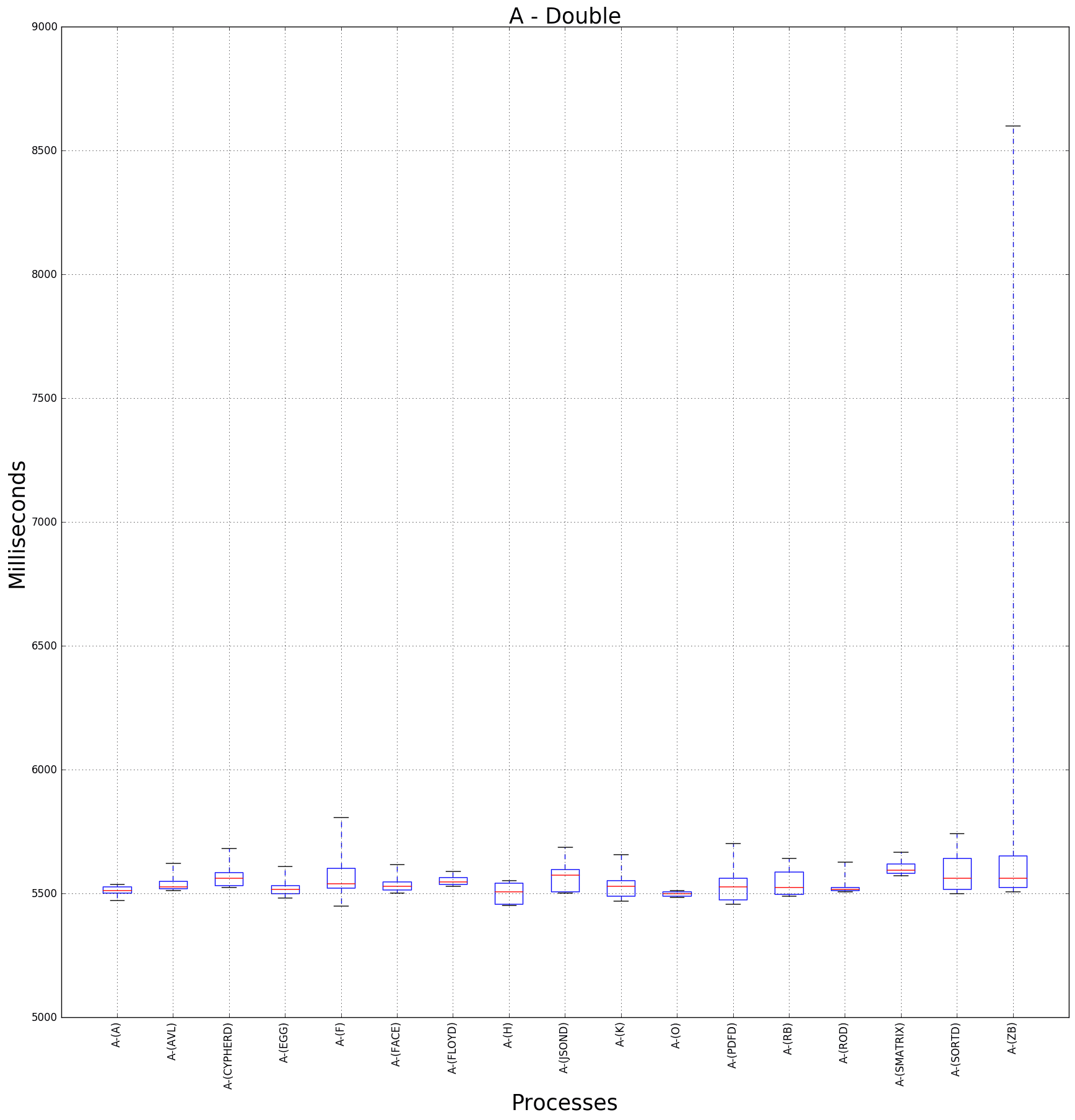
Task: Click the 'Milliseconds' y-axis label
Action: 17,524
